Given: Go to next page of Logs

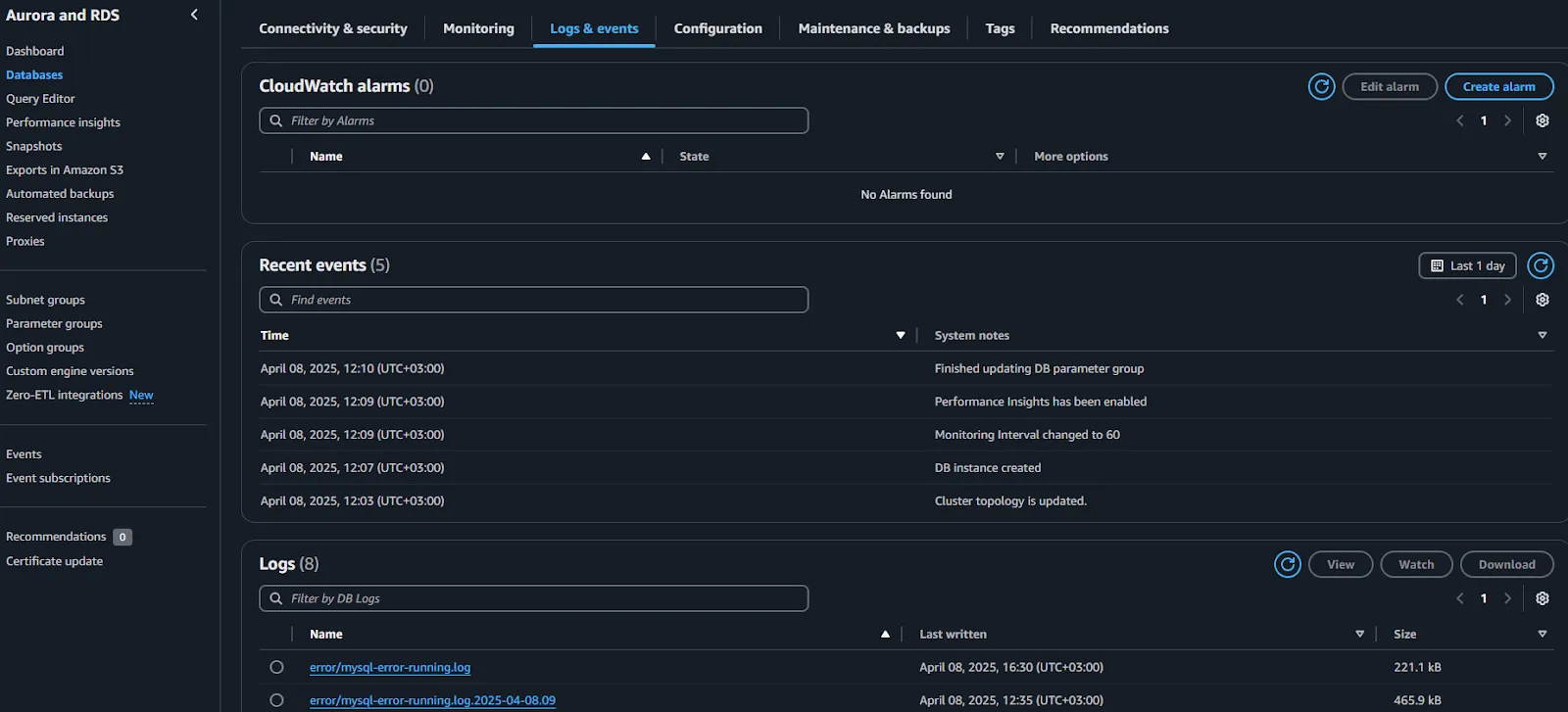Looking at the screenshot, I should [1507, 598].
